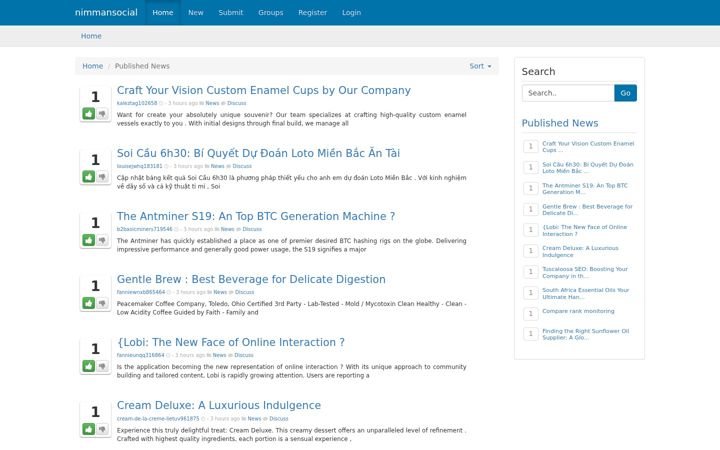720x450 pixels.
Task: Downvote the Antminer S19 post
Action: point(102,240)
